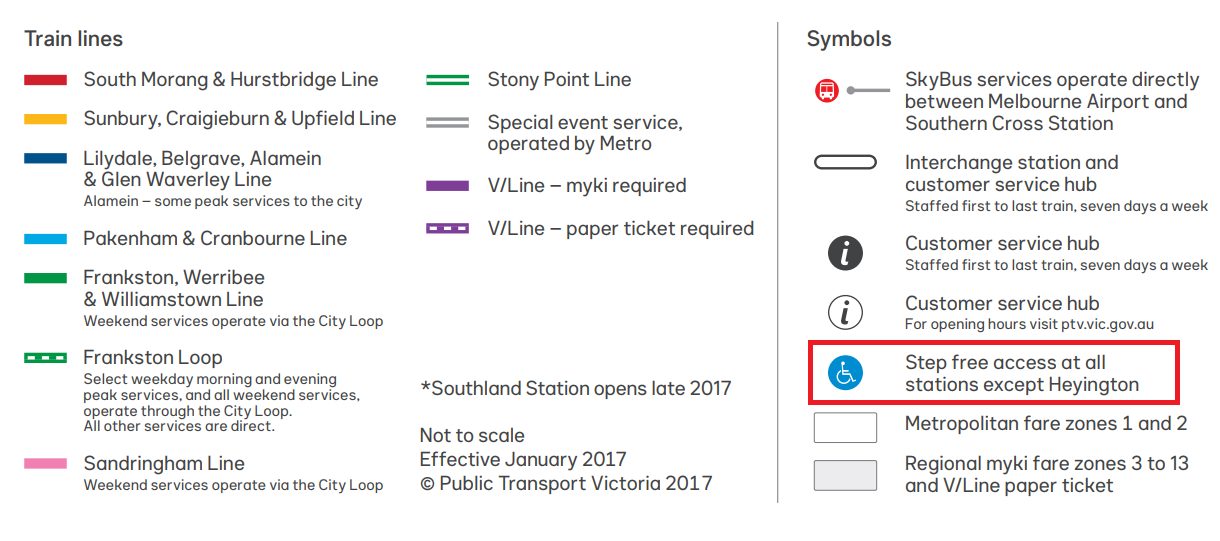Click the yellow Sunbury line swatch
Screen dimensions: 1220x541
point(46,119)
